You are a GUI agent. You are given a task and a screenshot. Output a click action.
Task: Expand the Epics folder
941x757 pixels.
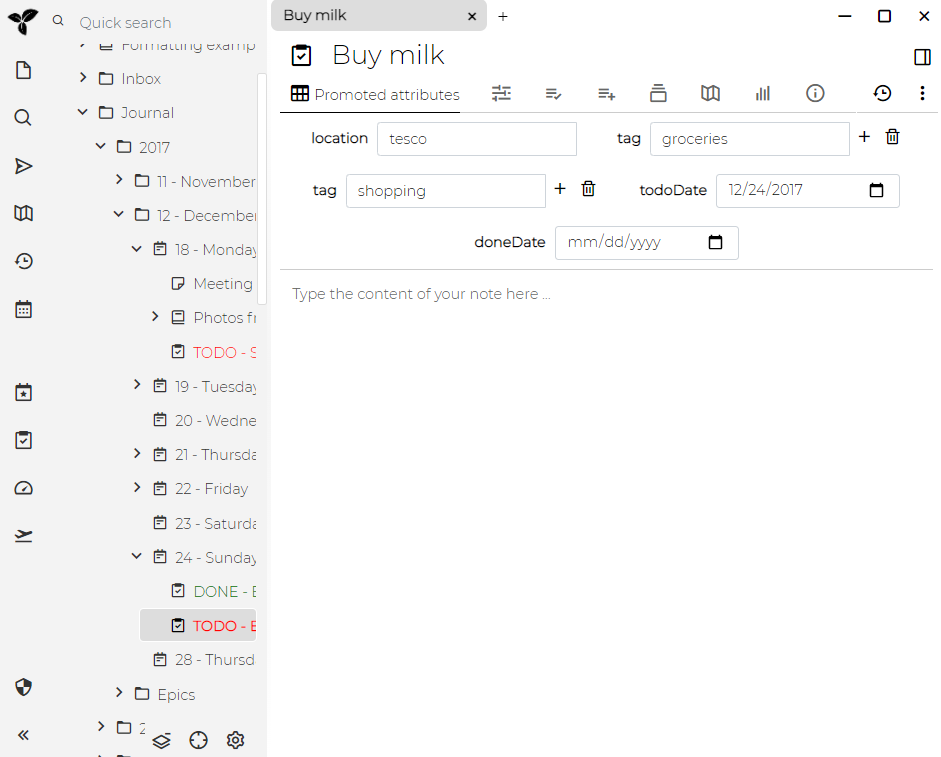(x=119, y=693)
